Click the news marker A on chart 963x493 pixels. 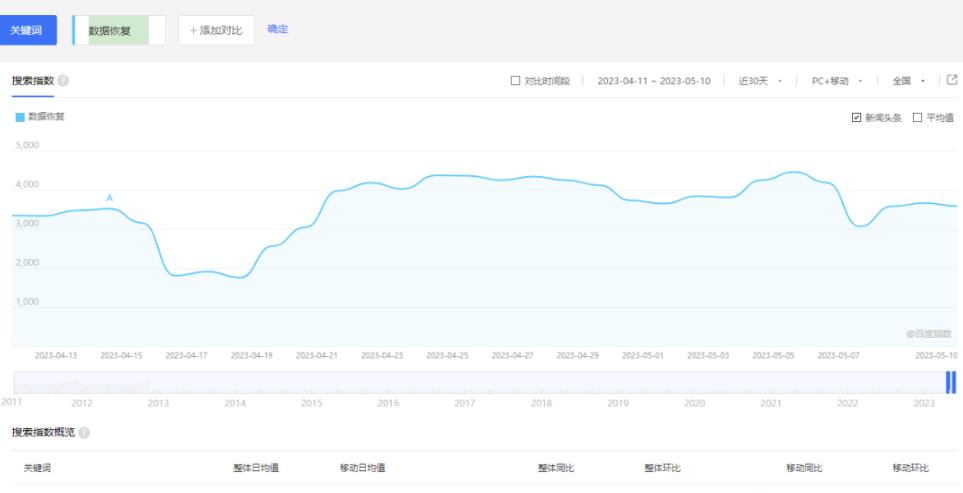pyautogui.click(x=110, y=197)
